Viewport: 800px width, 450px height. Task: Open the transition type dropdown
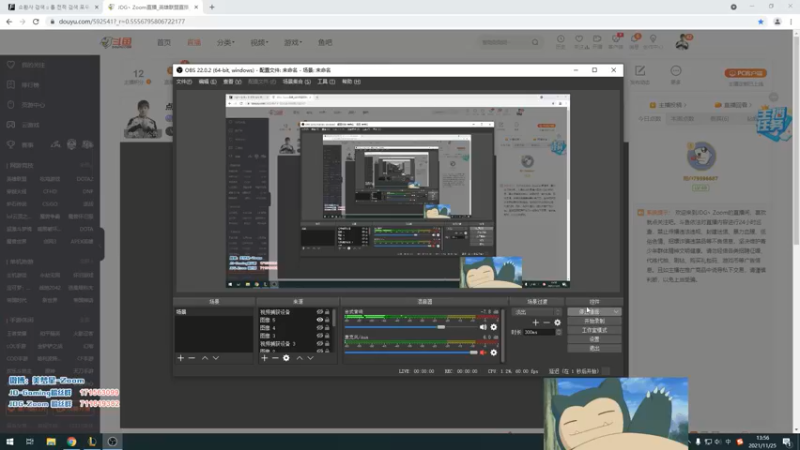pos(536,312)
